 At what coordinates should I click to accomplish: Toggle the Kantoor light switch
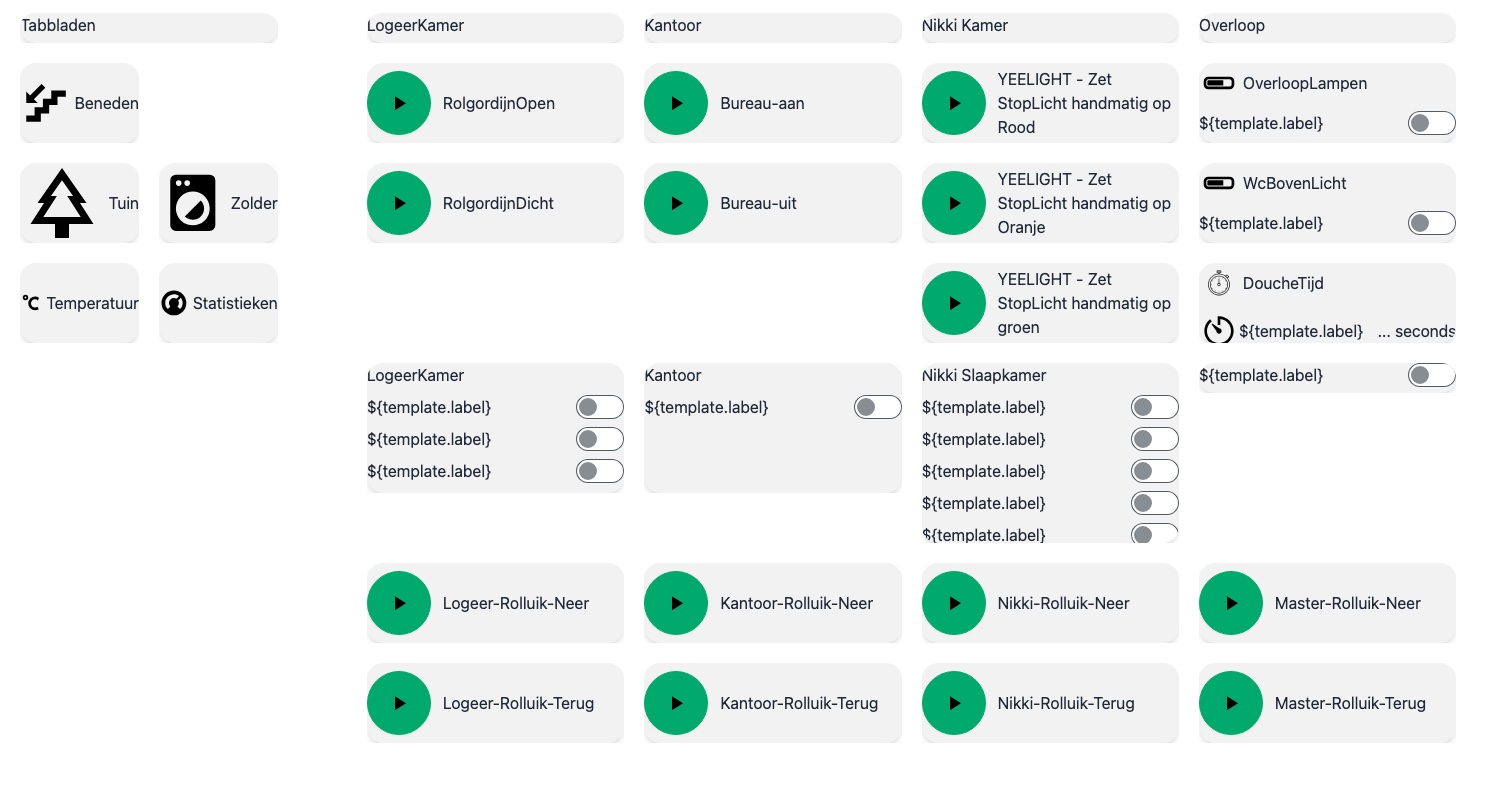(x=877, y=407)
